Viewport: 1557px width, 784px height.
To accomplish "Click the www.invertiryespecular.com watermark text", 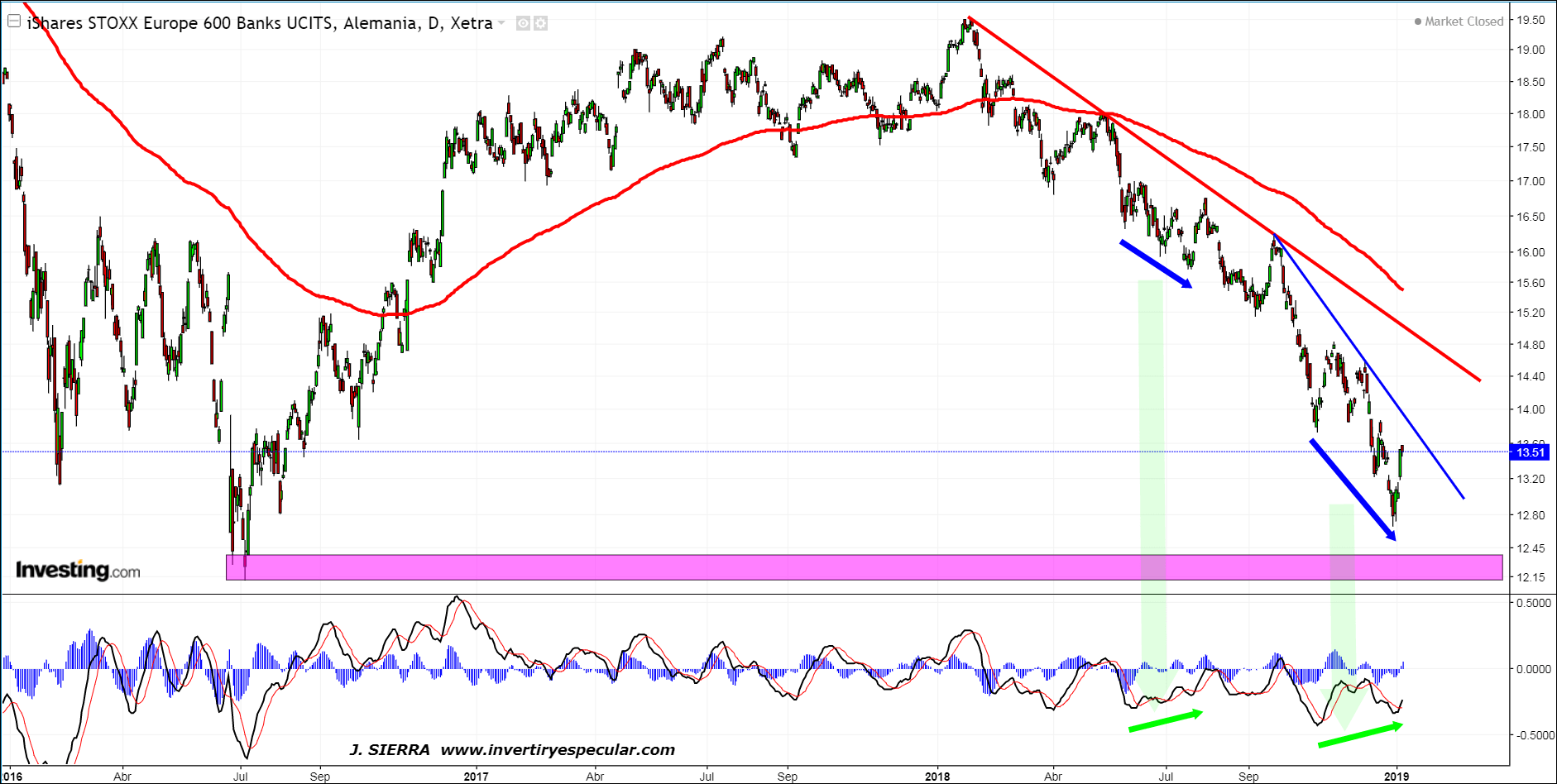I will pos(558,750).
